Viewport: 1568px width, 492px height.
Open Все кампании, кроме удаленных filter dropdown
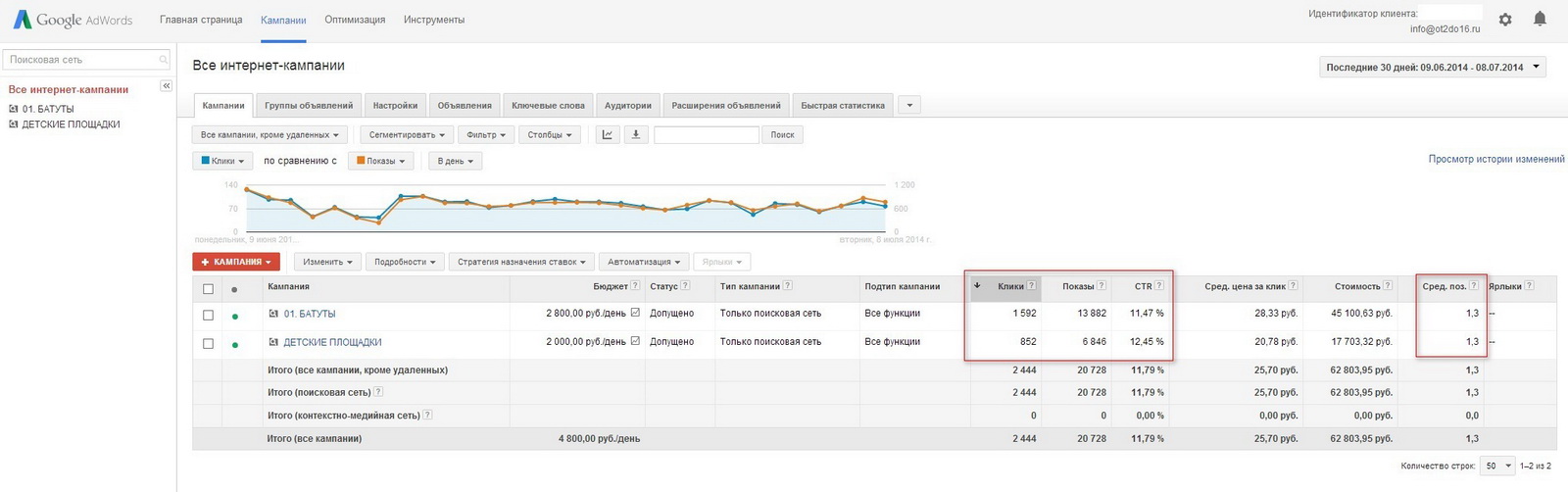269,135
